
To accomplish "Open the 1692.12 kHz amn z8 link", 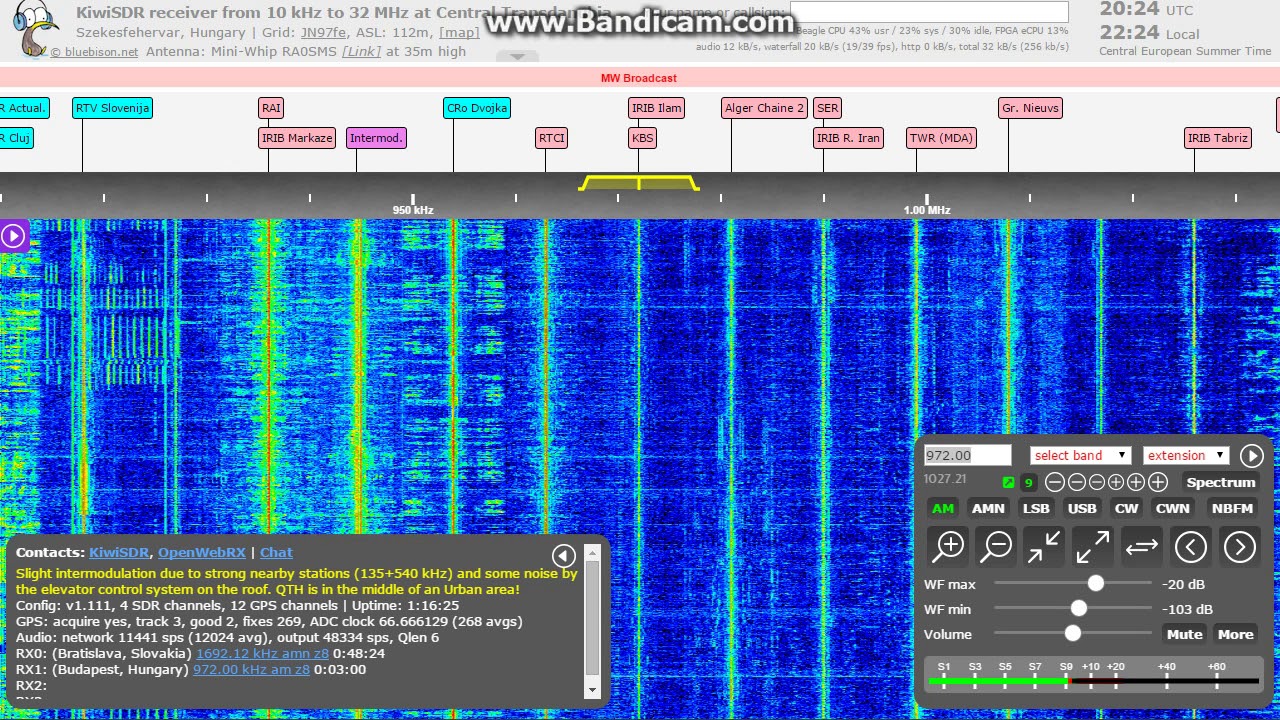I will [x=262, y=653].
